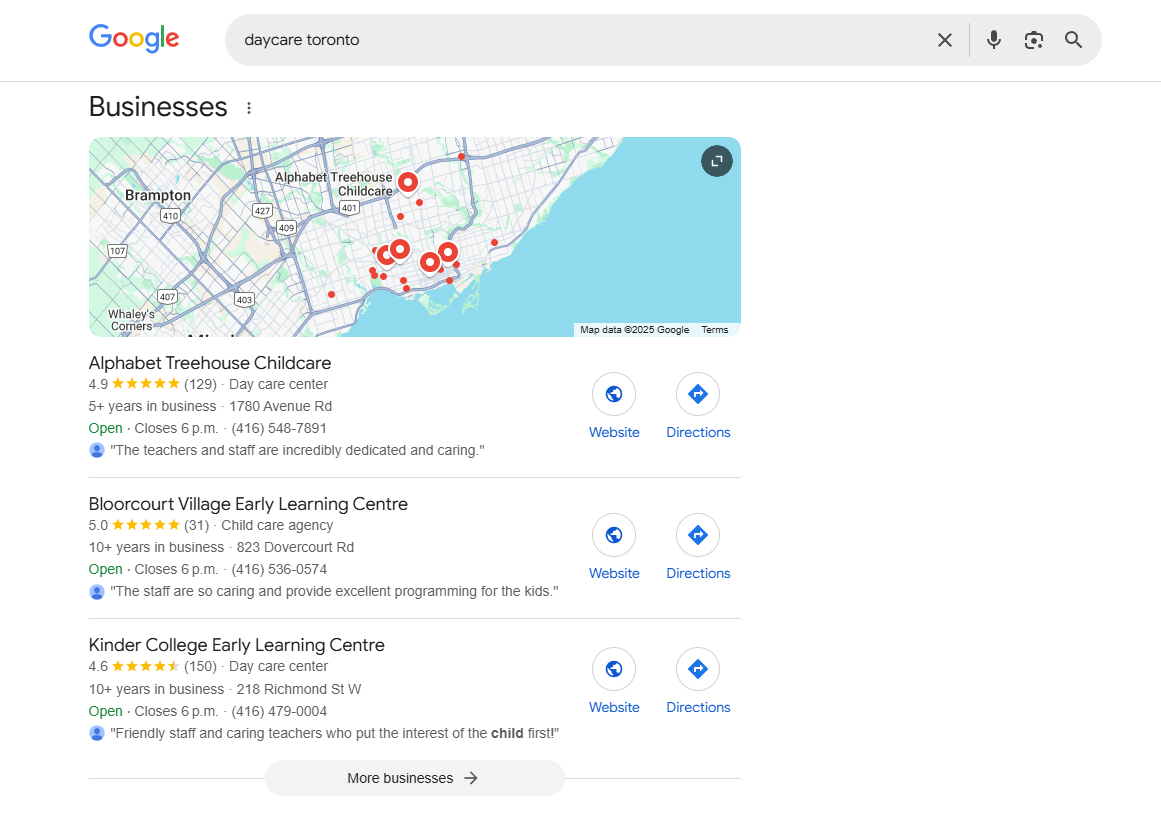The height and width of the screenshot is (816, 1161).
Task: Open Kinder College's website via globe icon
Action: (614, 669)
